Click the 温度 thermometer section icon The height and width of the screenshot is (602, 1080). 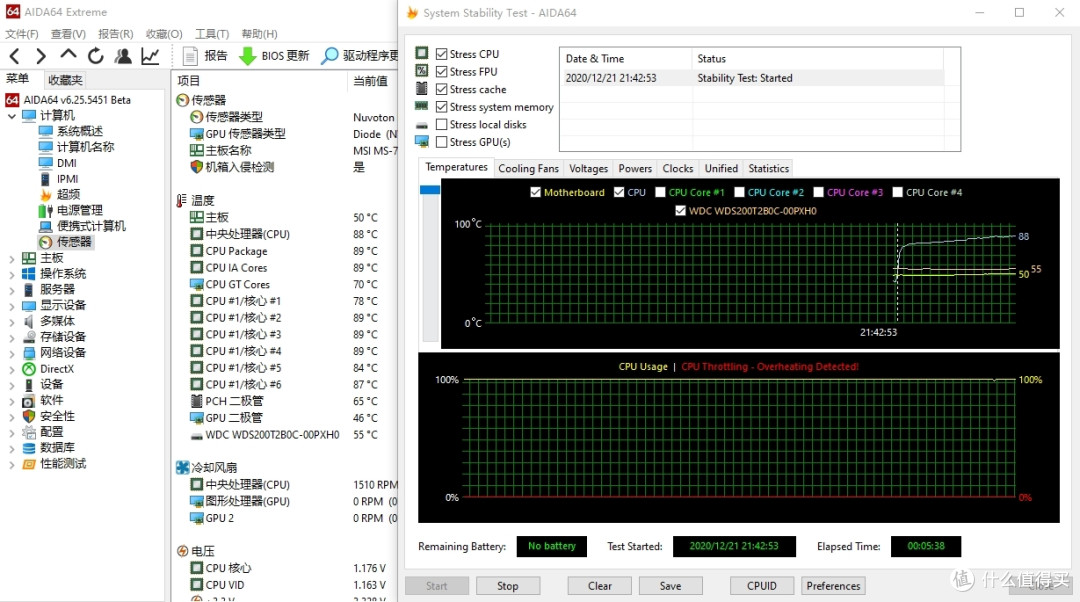(x=181, y=200)
